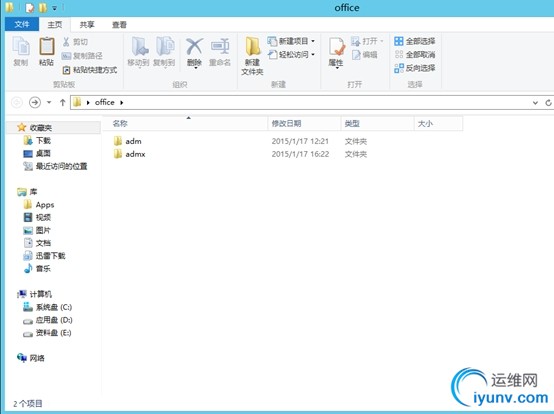Click the Back navigation arrow
This screenshot has height=414, width=554.
click(17, 102)
